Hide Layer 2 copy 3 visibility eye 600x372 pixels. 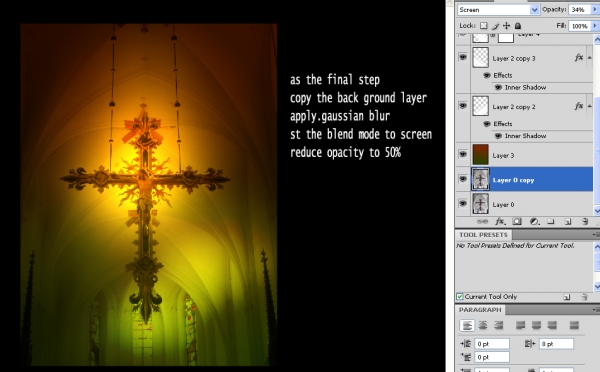click(463, 57)
